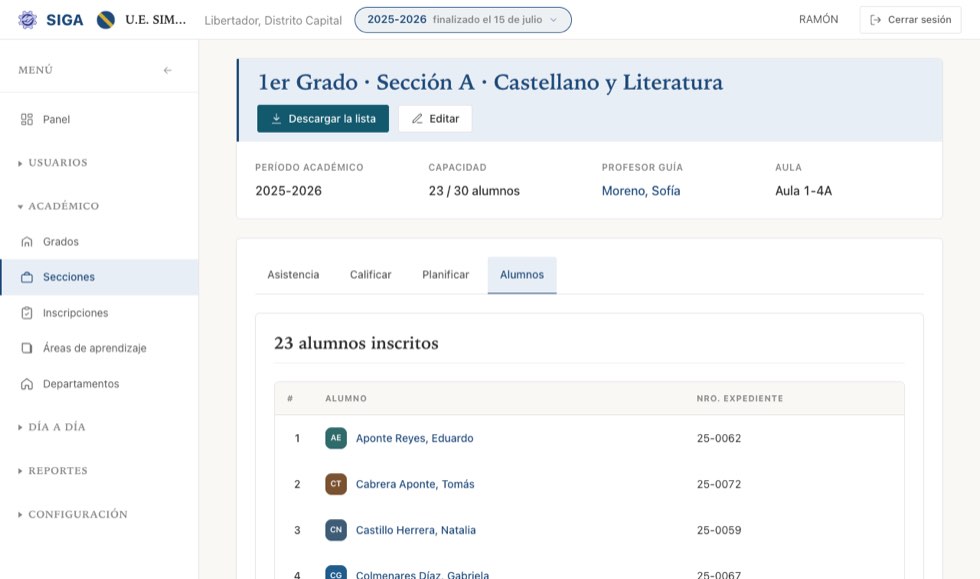Click the U.E. SIM... school name
The image size is (980, 579).
click(156, 19)
